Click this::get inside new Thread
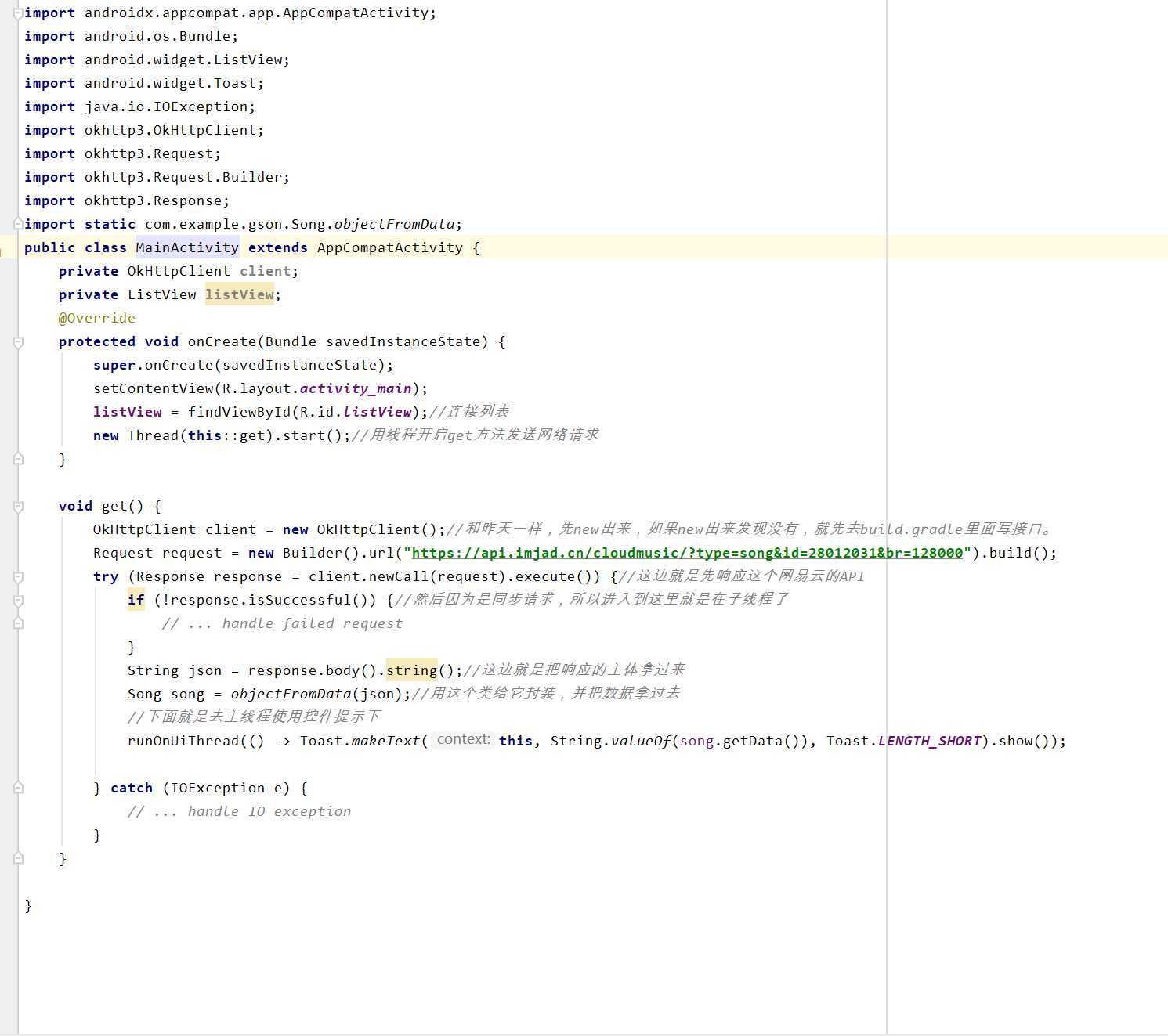 pyautogui.click(x=226, y=435)
